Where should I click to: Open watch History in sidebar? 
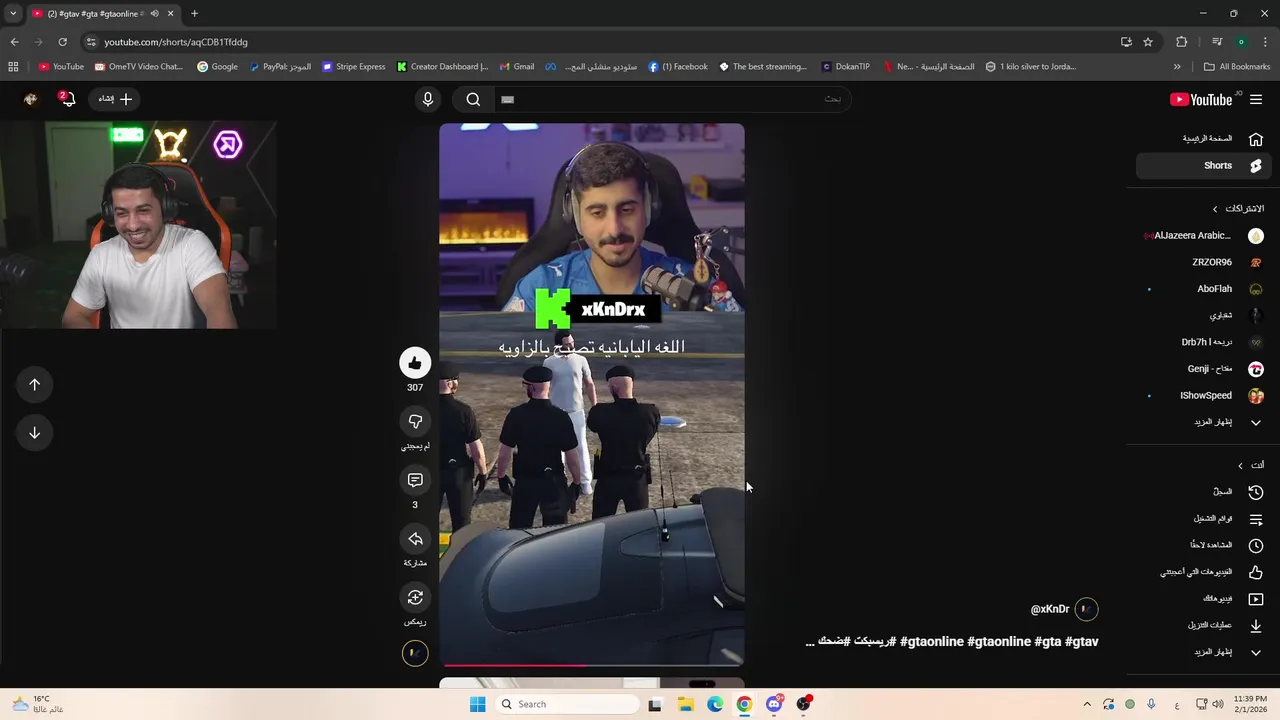(x=1204, y=492)
